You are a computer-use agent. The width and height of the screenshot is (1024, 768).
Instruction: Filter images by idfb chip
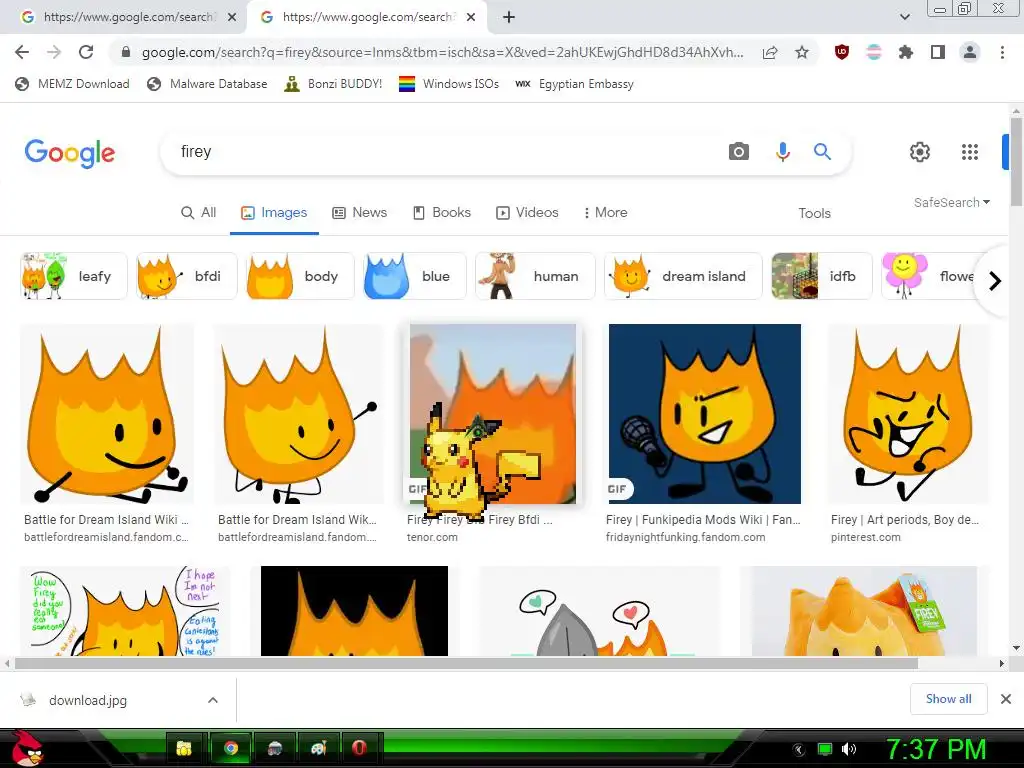[x=822, y=276]
